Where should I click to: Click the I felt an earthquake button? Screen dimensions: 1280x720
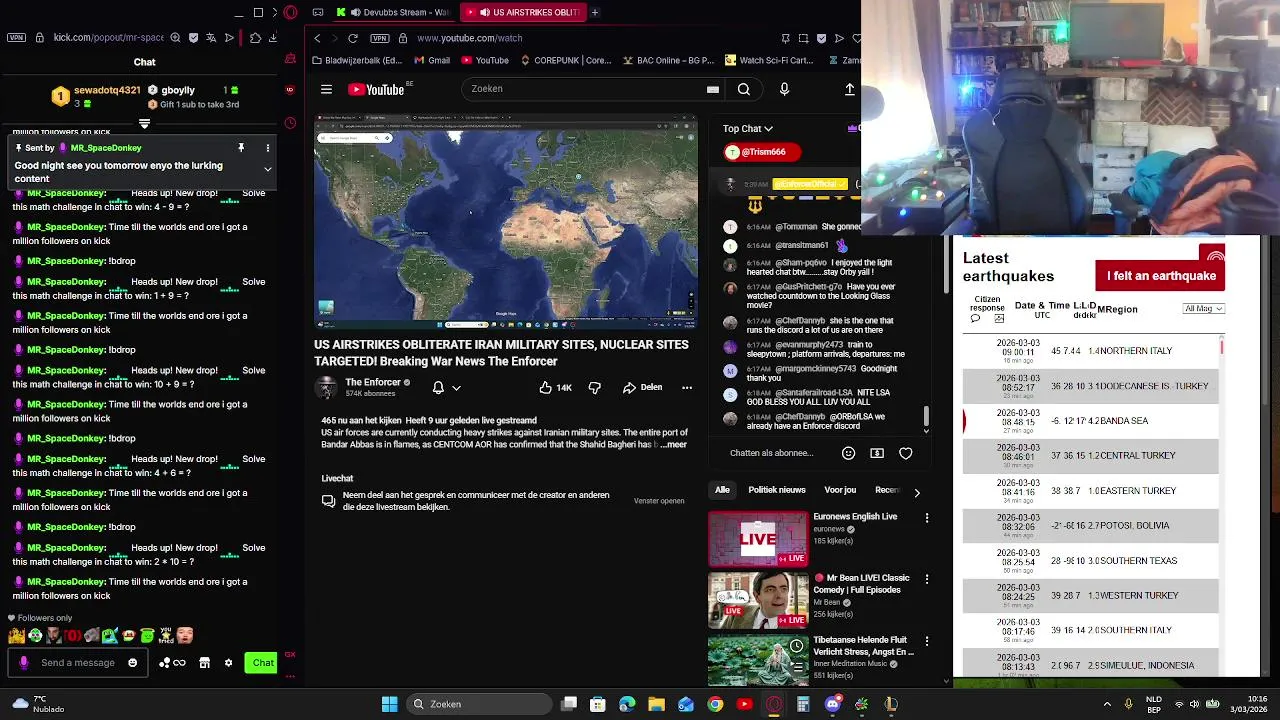coord(1160,276)
